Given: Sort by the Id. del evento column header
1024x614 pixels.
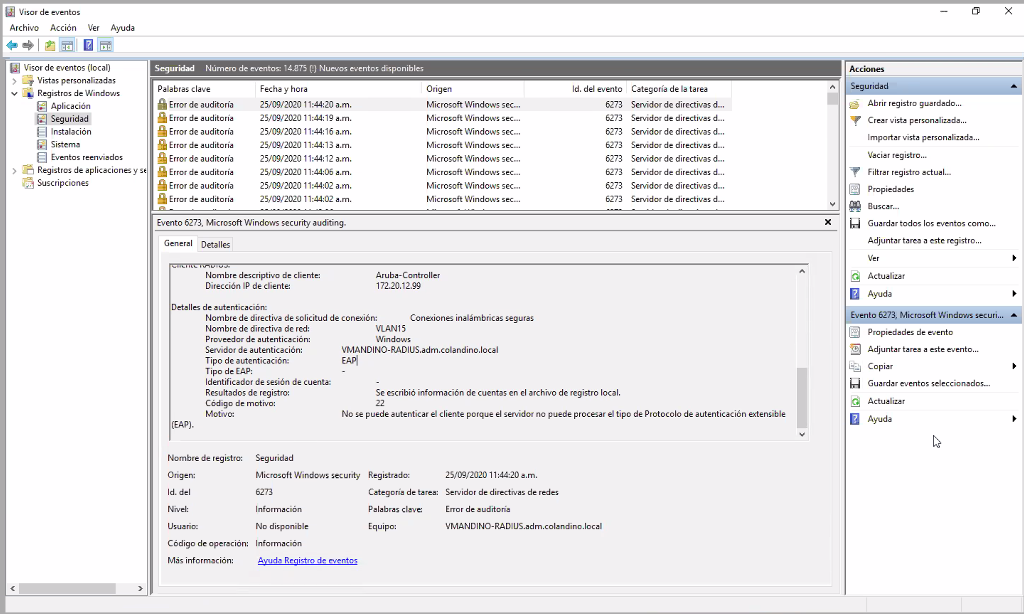Looking at the screenshot, I should click(575, 89).
